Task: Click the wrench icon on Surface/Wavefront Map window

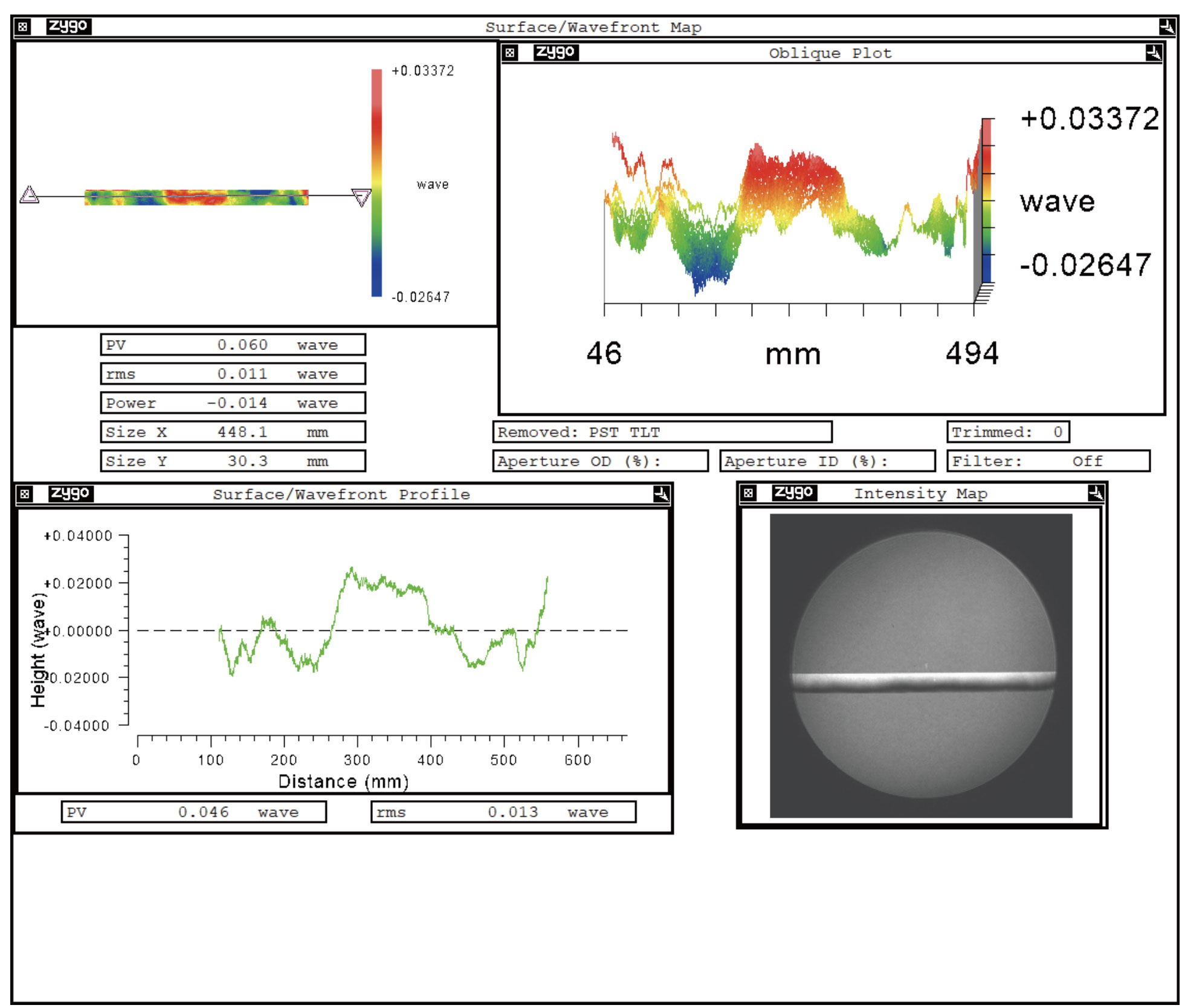Action: point(1166,25)
